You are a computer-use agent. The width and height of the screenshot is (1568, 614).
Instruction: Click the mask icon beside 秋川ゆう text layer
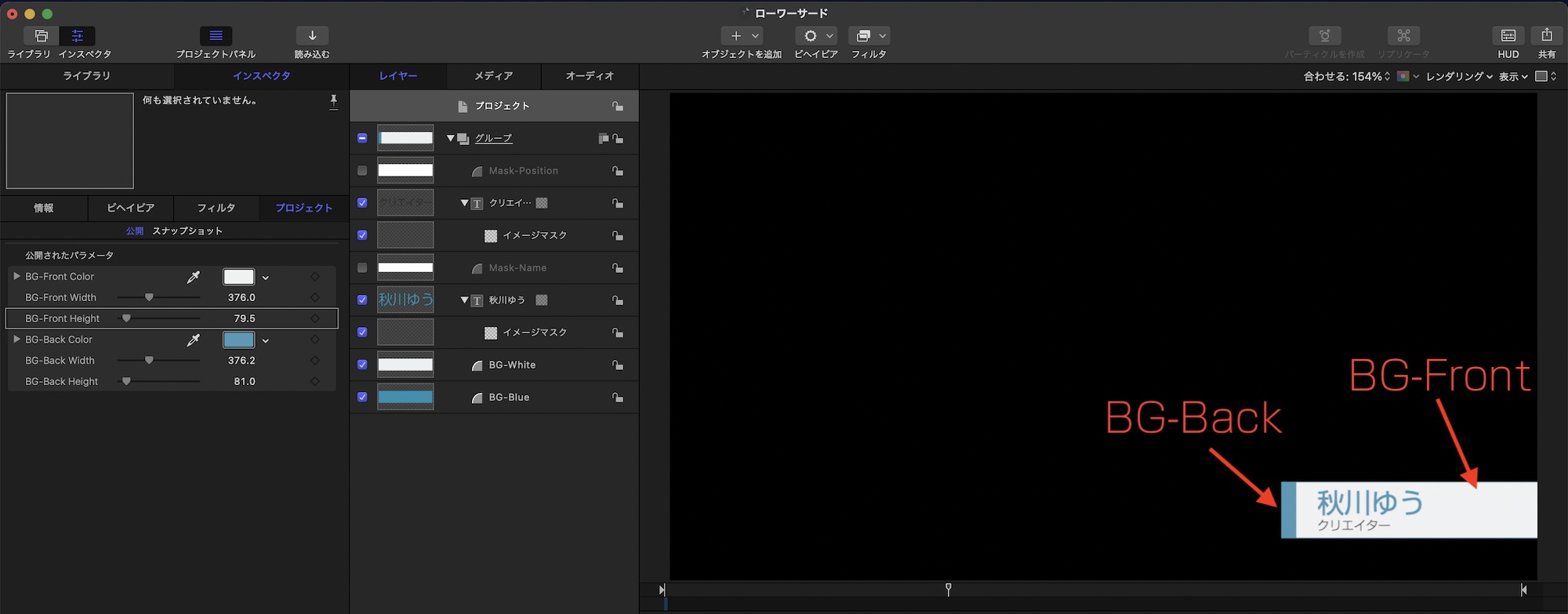coord(542,300)
